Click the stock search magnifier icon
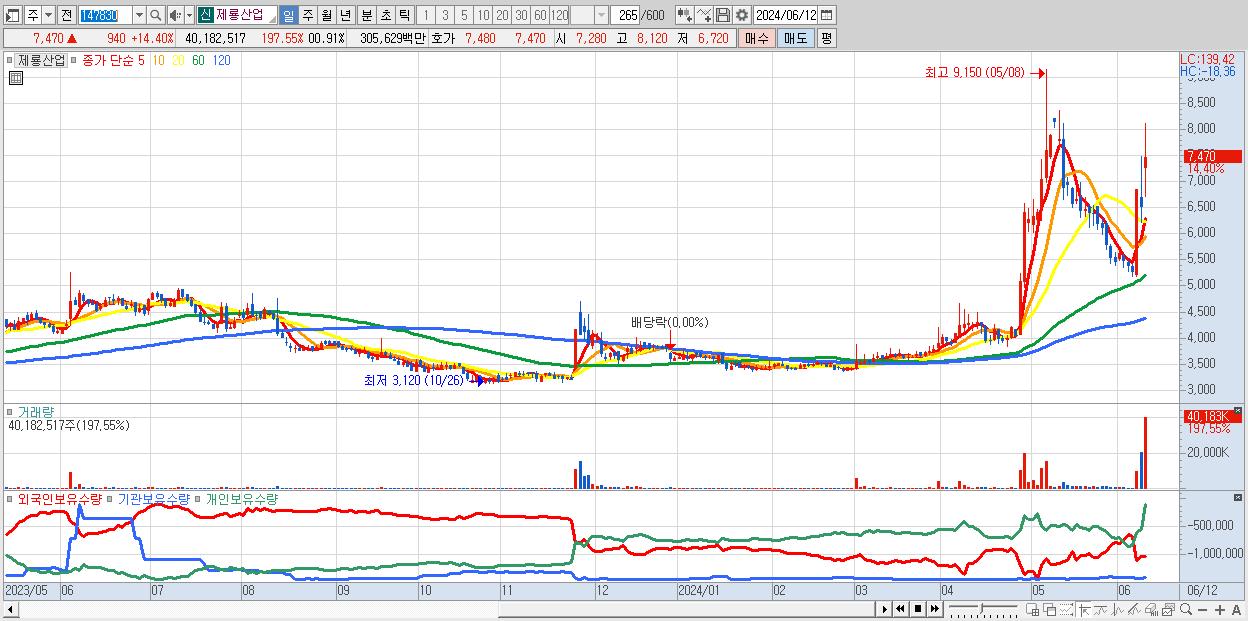The image size is (1248, 621). coord(155,15)
